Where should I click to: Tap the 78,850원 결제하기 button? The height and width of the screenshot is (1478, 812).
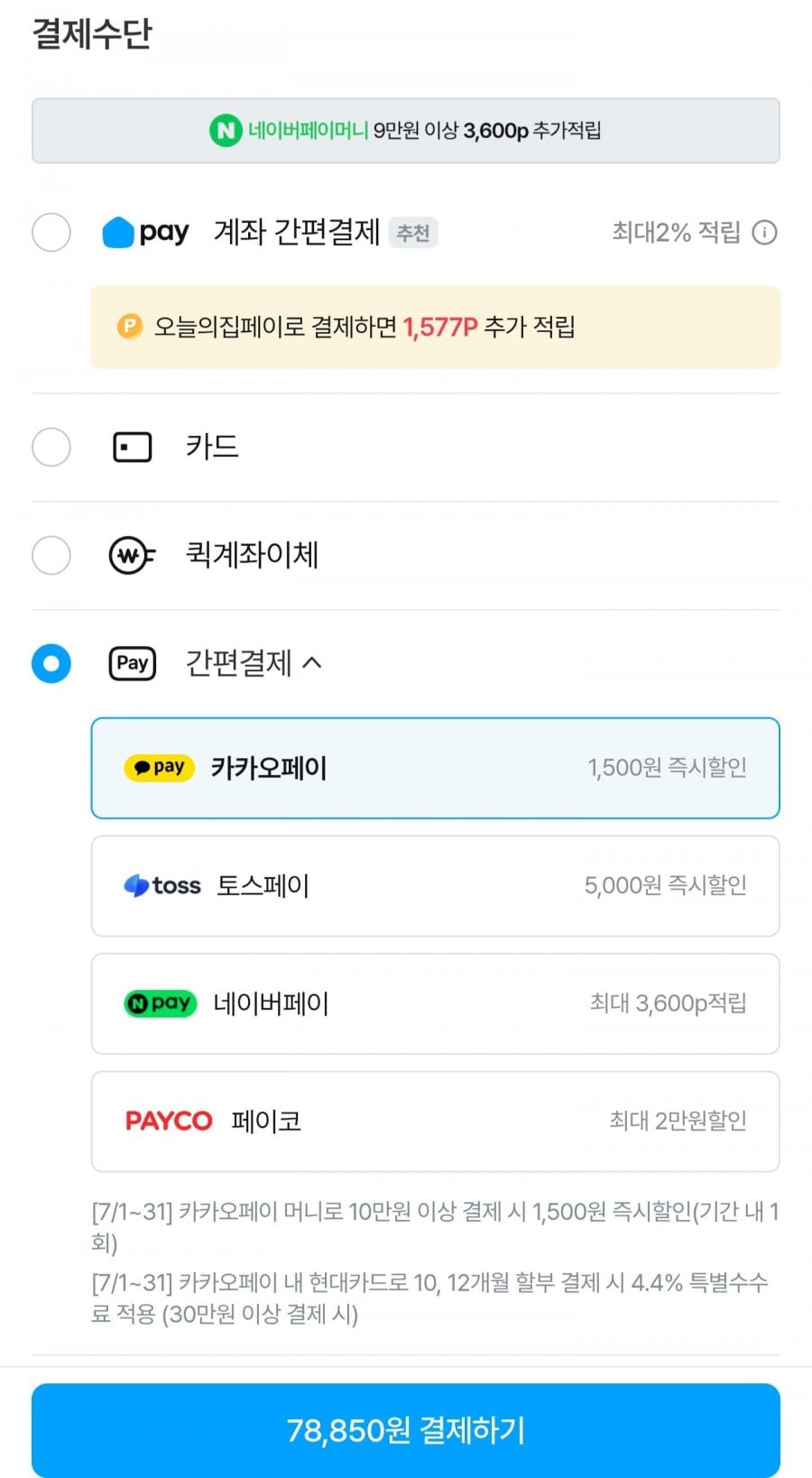[406, 1429]
